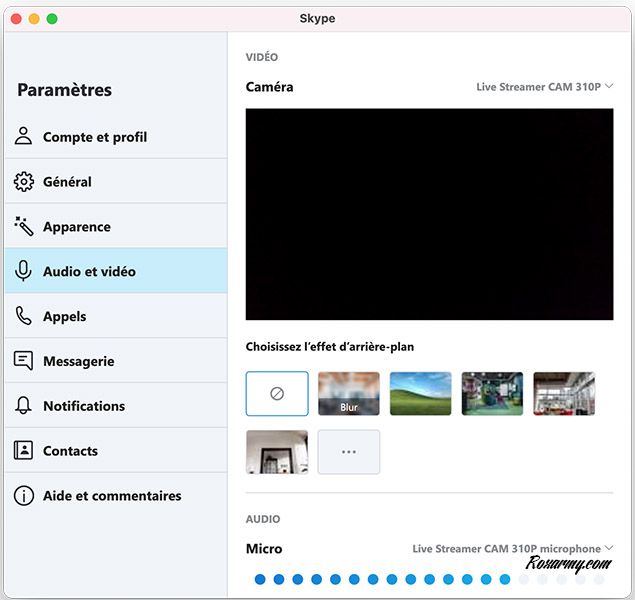
Task: Click the Contacts address book icon
Action: [23, 451]
